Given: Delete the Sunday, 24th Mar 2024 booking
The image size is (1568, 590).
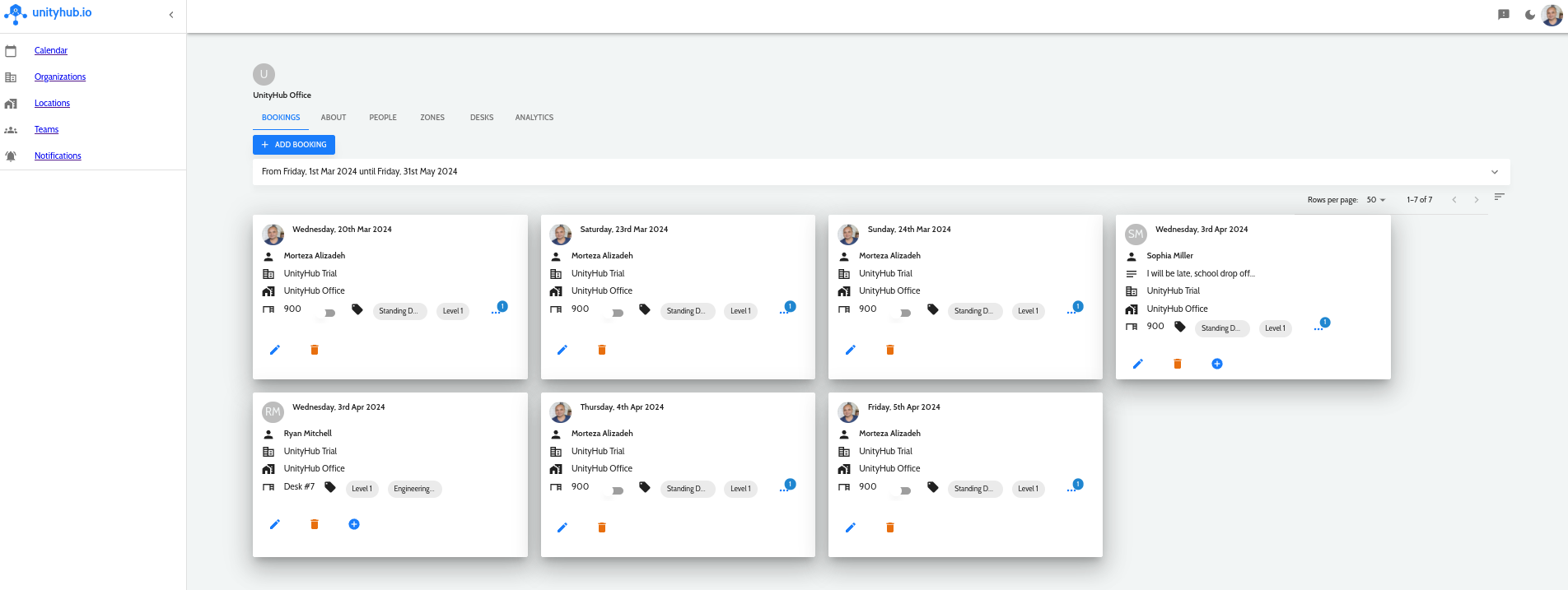Looking at the screenshot, I should [x=890, y=350].
